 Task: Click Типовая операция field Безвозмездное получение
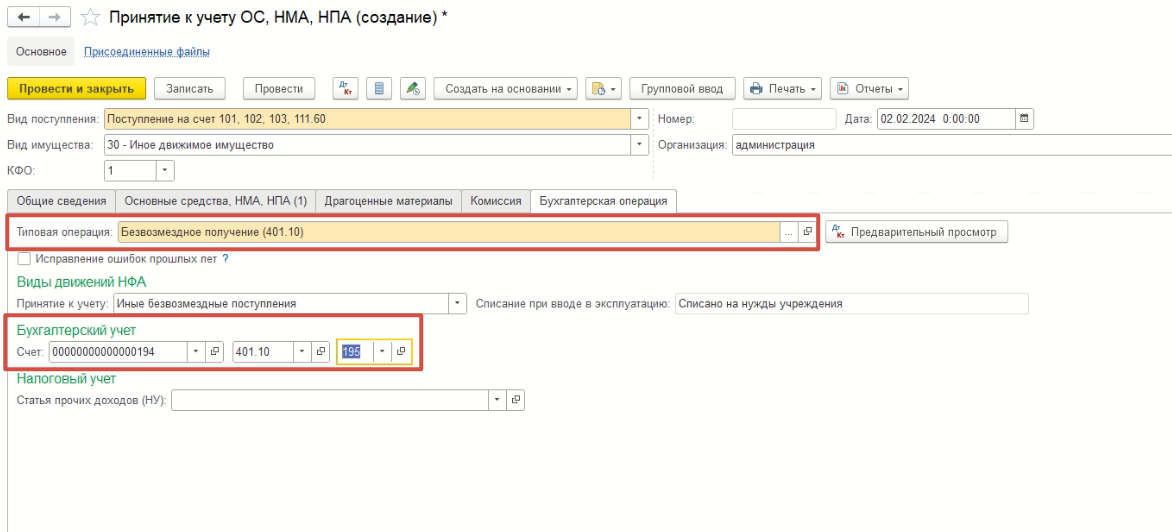click(448, 232)
